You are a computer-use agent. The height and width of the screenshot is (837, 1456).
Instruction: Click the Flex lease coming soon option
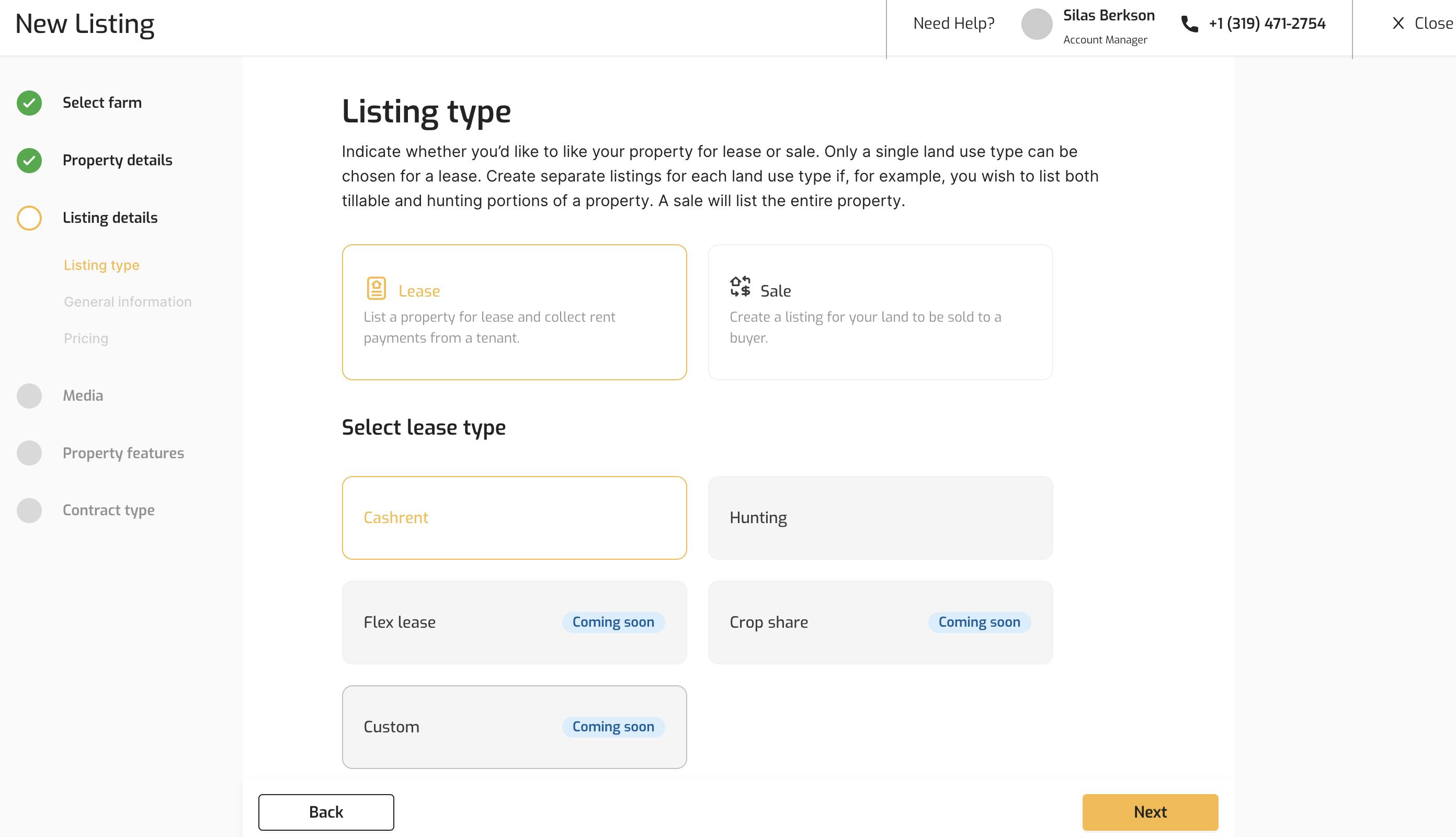[x=514, y=622]
